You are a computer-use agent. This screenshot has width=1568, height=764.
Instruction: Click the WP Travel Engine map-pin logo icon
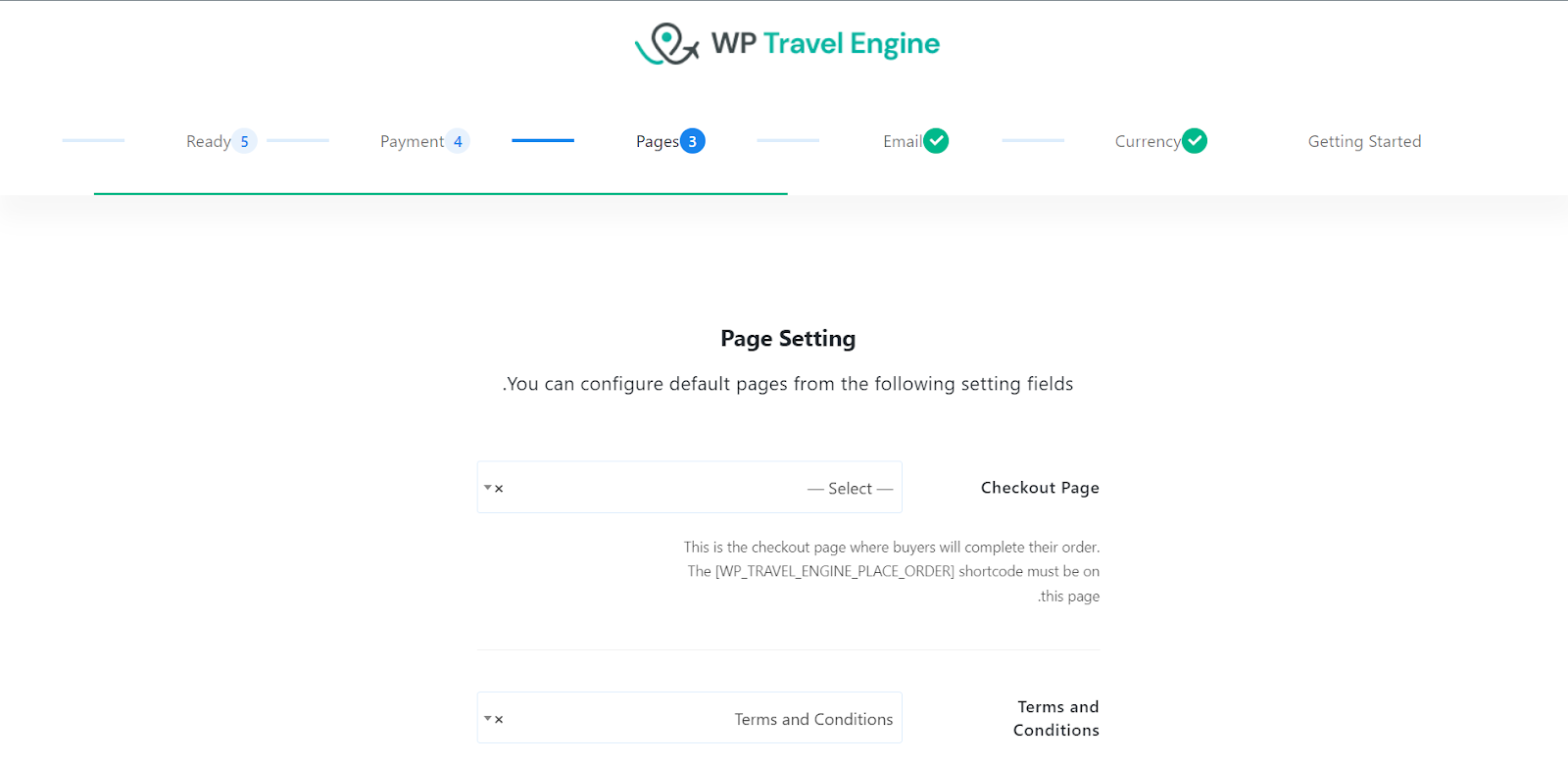(667, 44)
